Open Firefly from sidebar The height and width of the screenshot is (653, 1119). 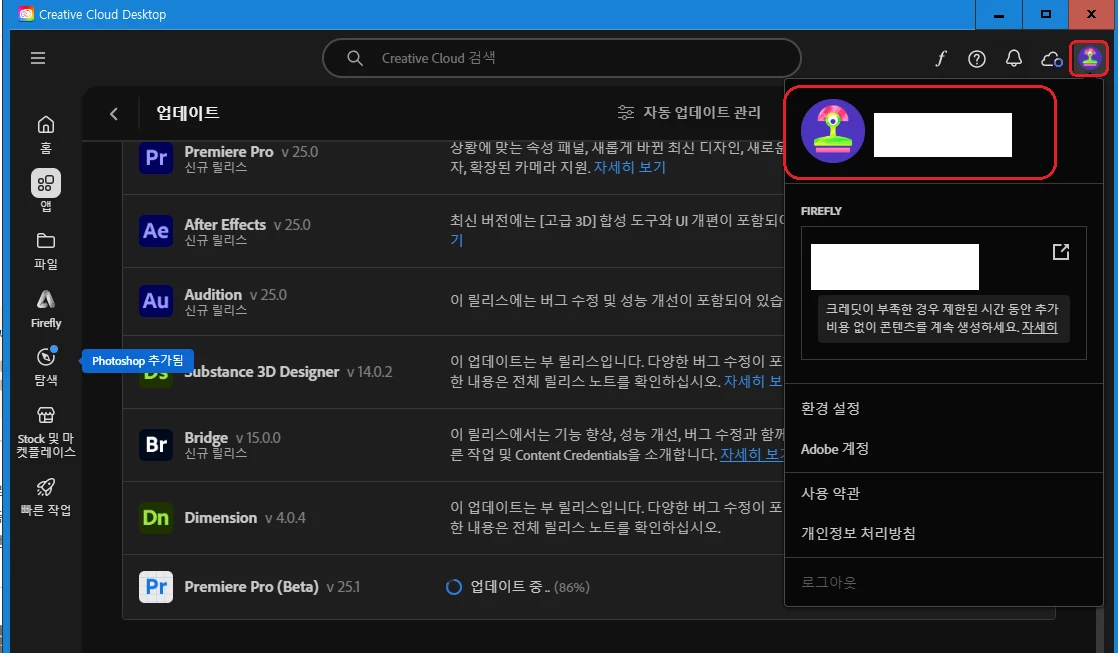point(46,309)
